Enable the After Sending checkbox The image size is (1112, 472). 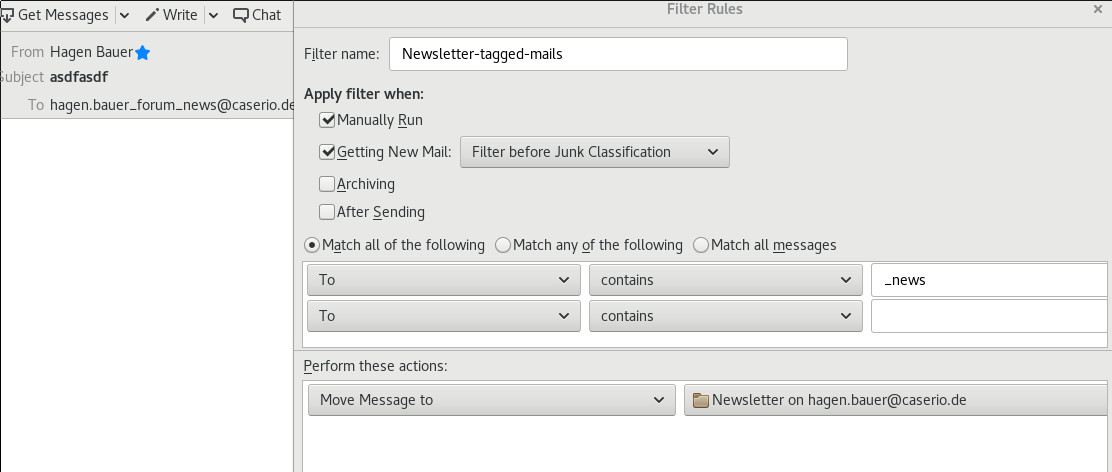coord(327,212)
